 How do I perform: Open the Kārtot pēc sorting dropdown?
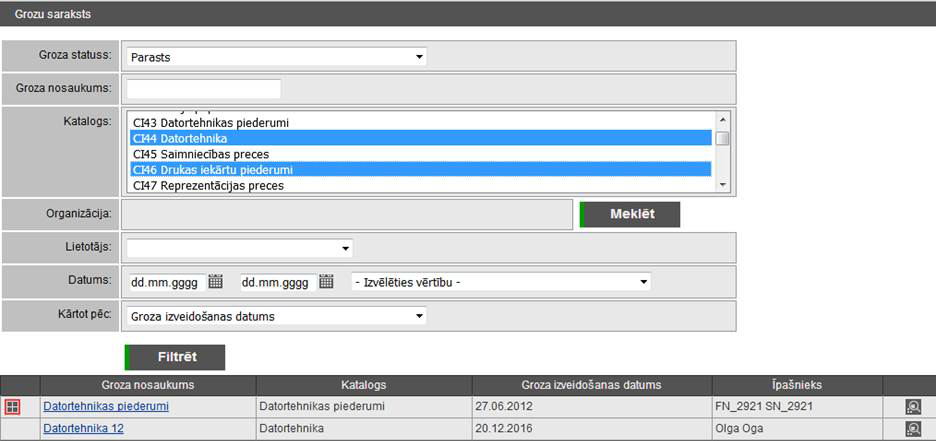pos(276,317)
